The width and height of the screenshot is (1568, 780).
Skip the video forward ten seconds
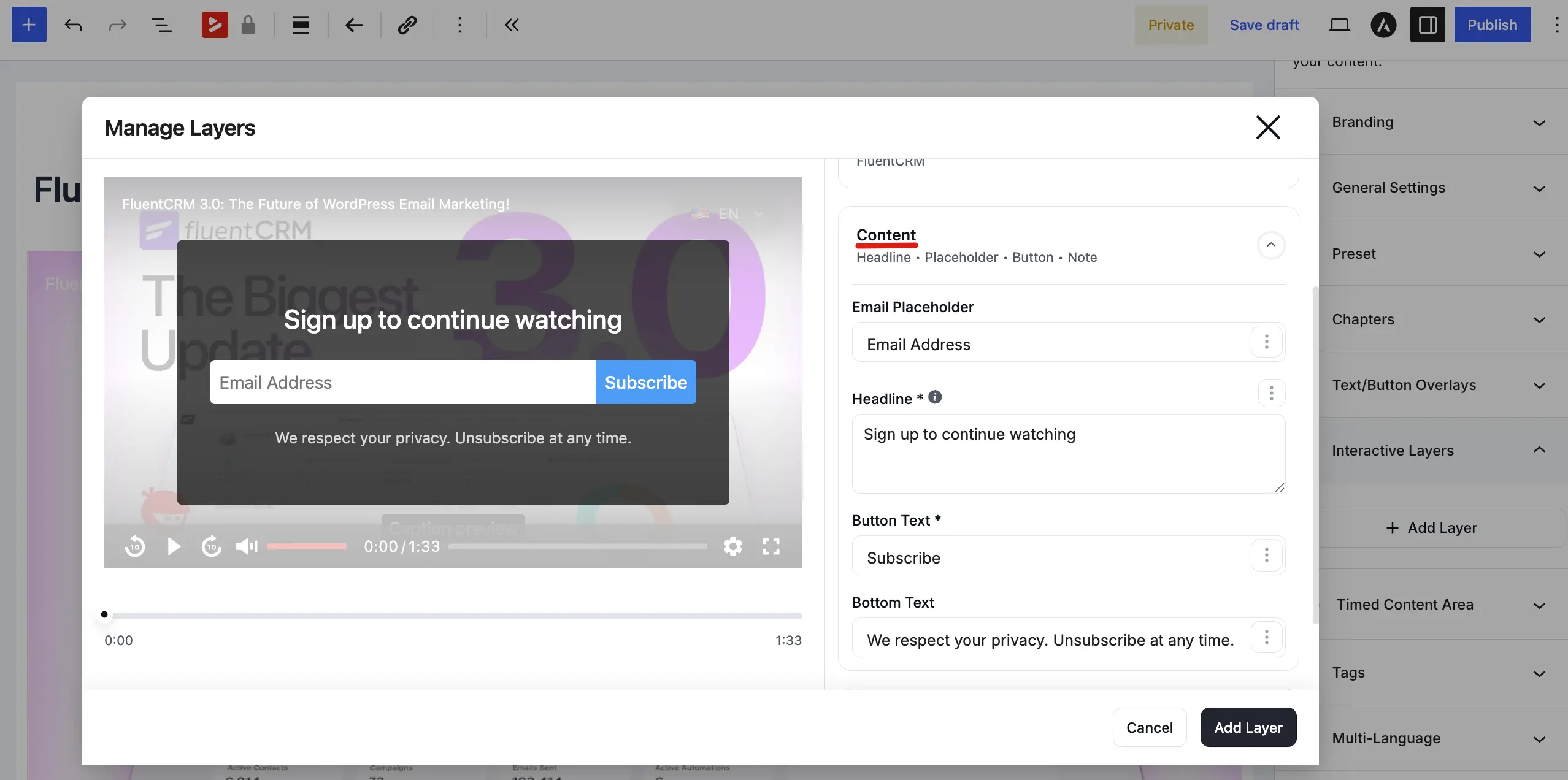212,546
